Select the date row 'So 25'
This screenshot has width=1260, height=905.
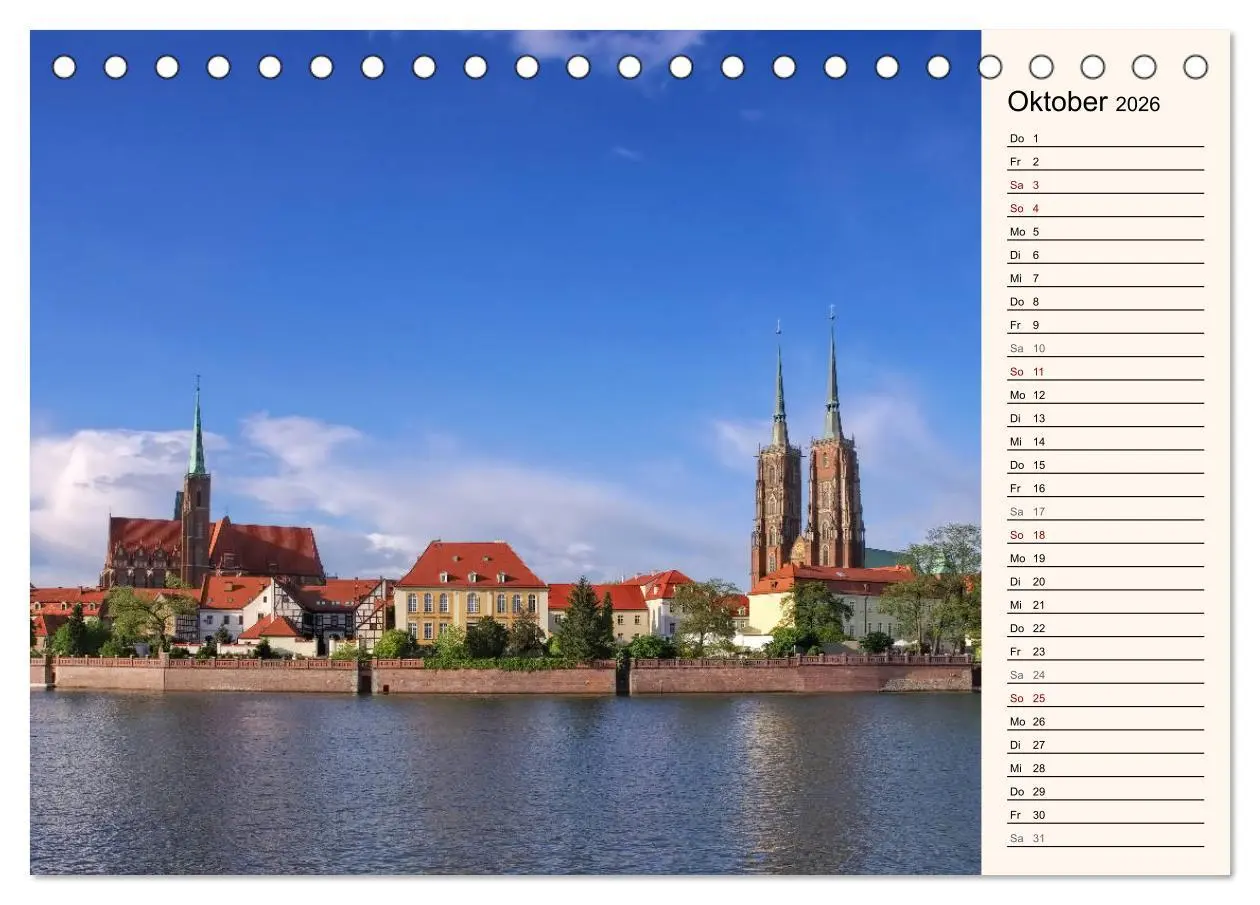point(1105,698)
